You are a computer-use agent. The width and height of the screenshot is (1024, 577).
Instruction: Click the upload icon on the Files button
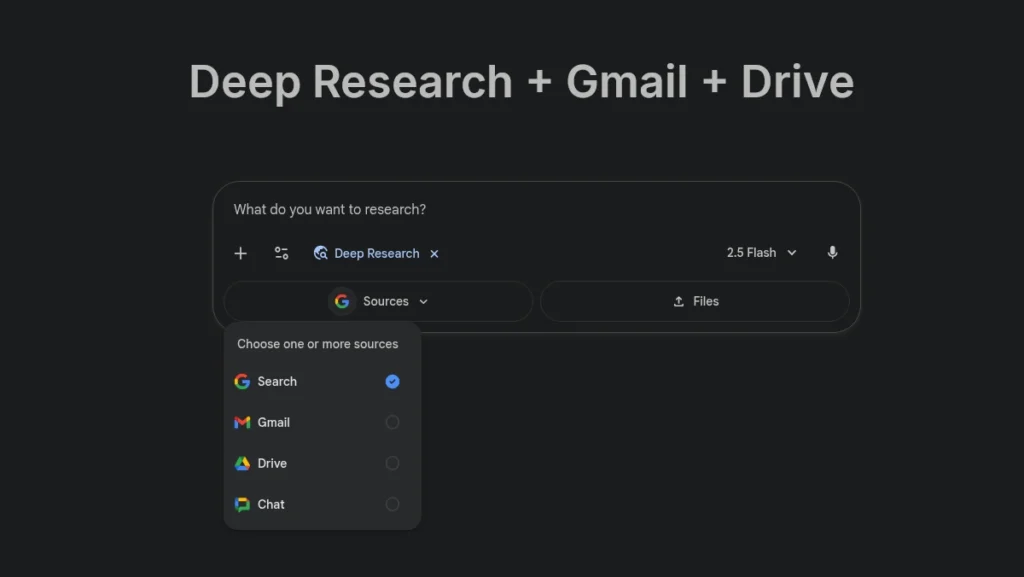[x=678, y=301]
